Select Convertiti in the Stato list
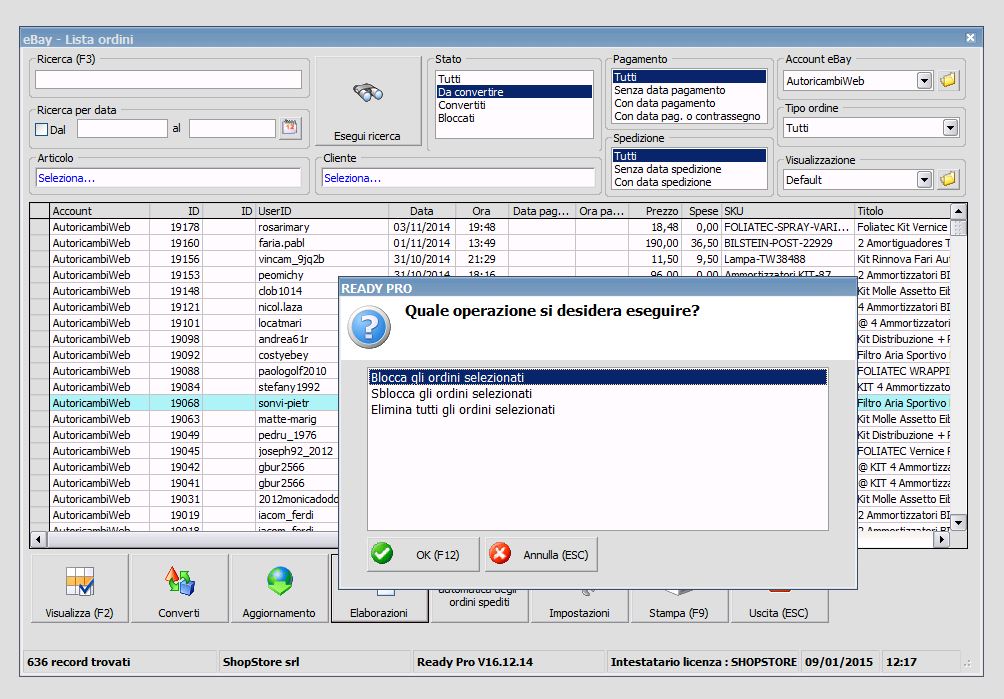Screen dimensions: 1004x699 [462, 105]
